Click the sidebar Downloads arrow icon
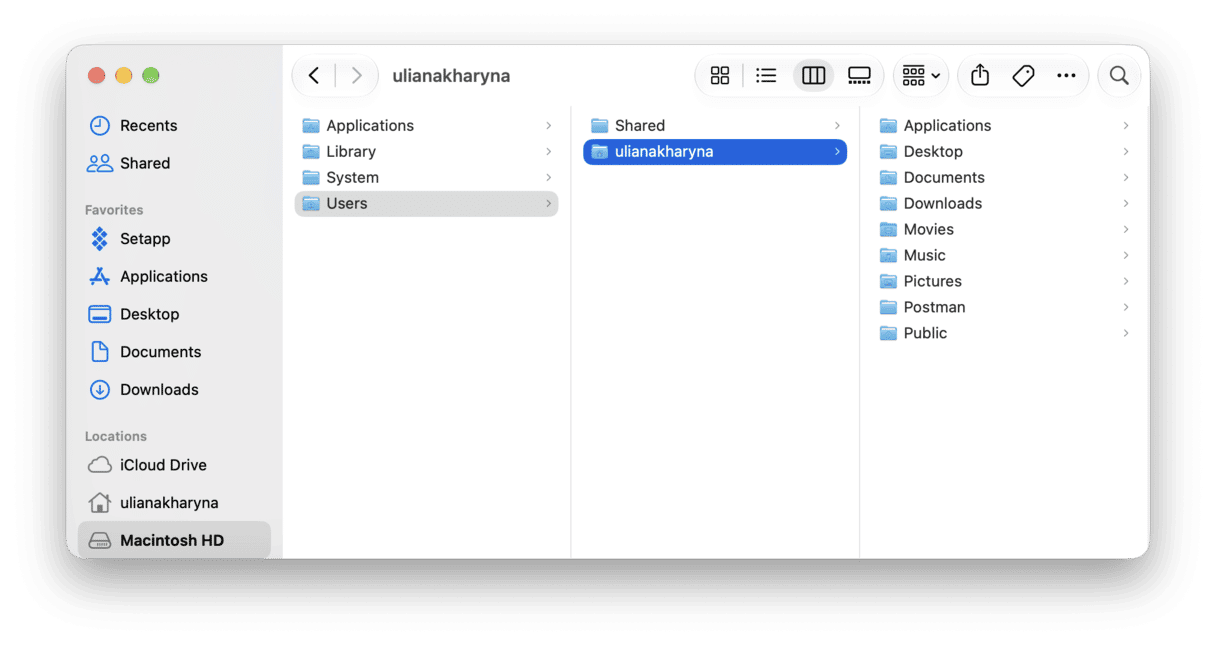 pos(100,390)
